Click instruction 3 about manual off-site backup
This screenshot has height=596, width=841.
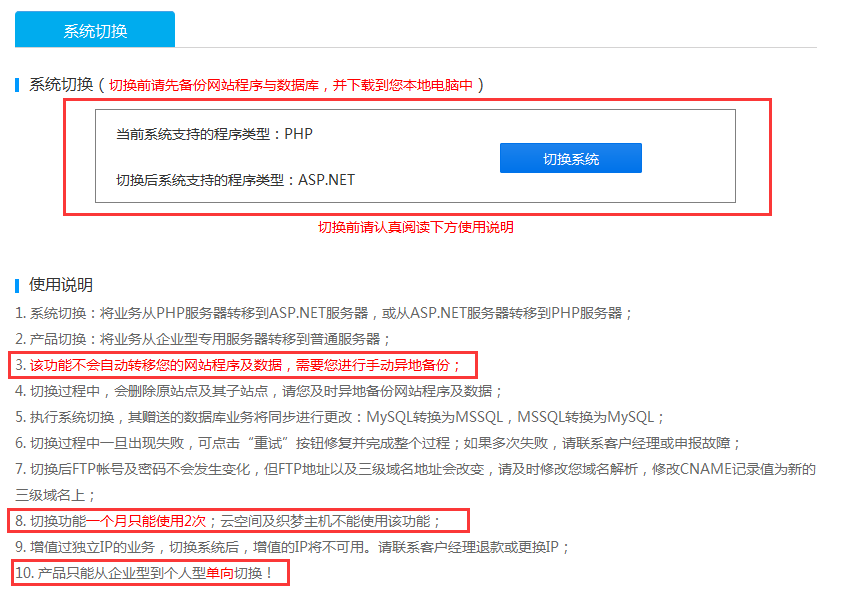(238, 364)
